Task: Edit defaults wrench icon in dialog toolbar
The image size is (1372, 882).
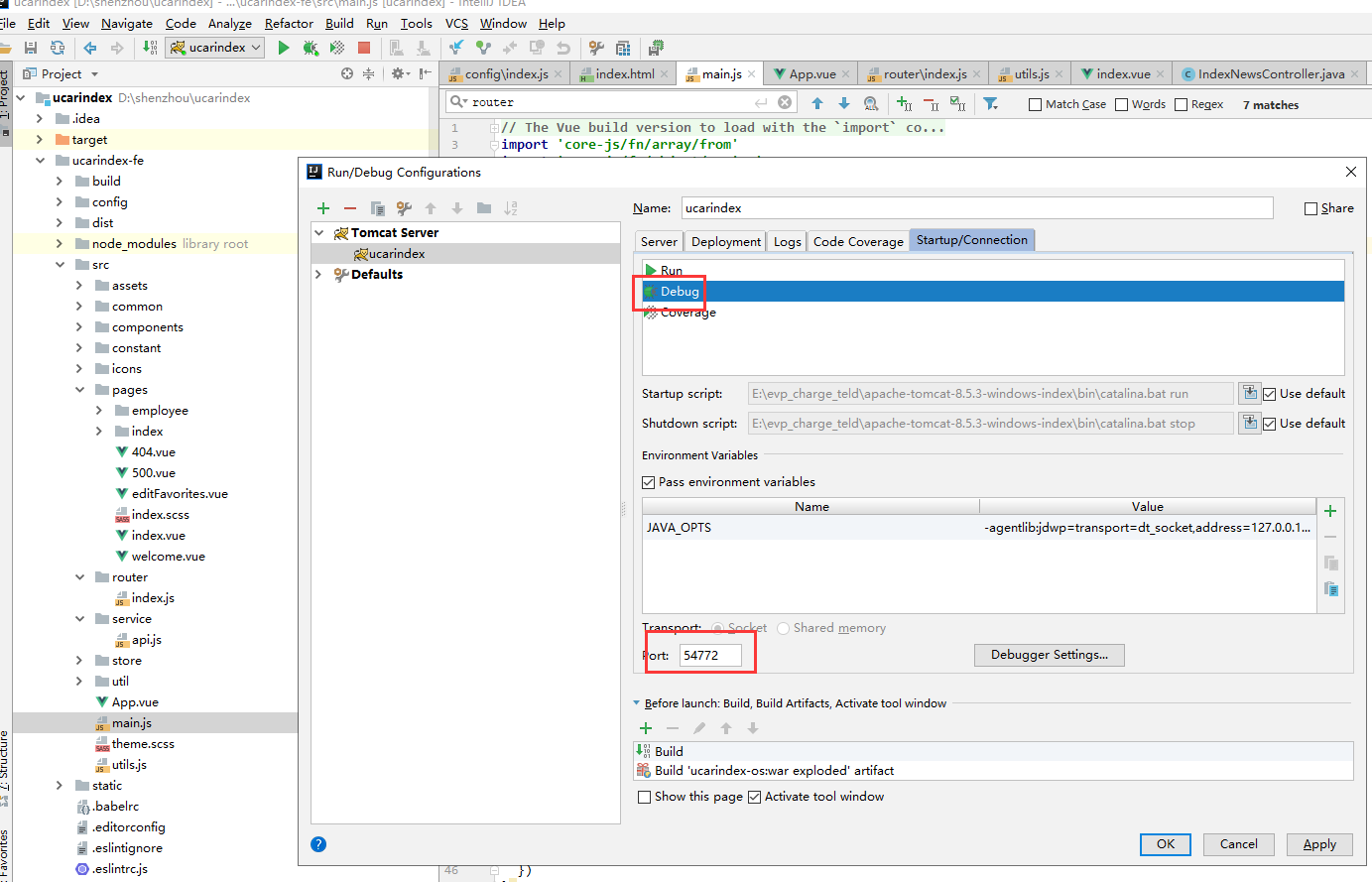Action: click(404, 208)
